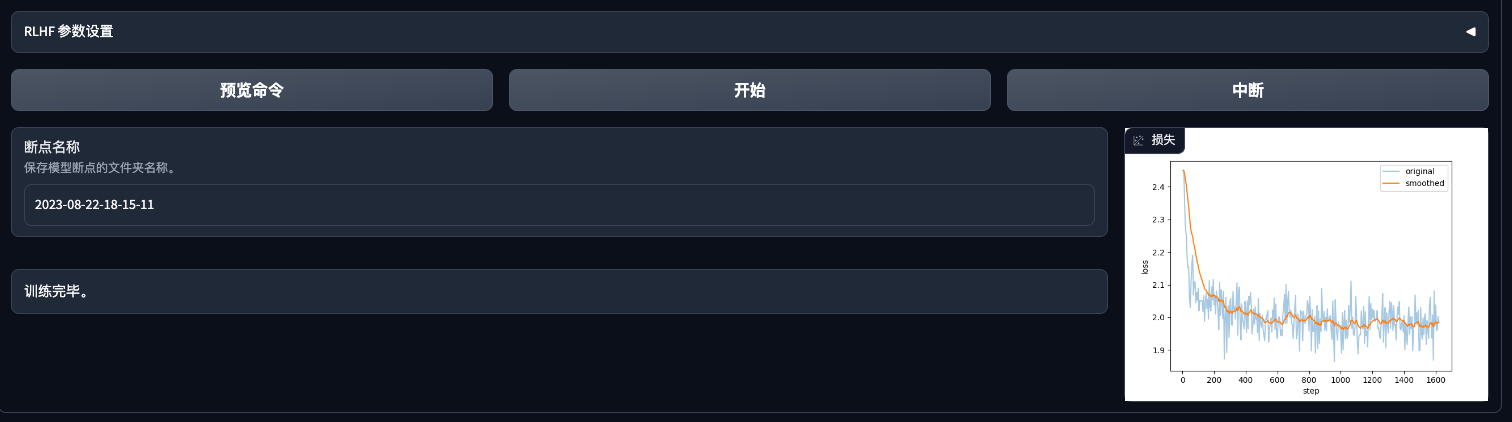1512x422 pixels.
Task: Abort training with the 中断 button
Action: [x=1247, y=90]
